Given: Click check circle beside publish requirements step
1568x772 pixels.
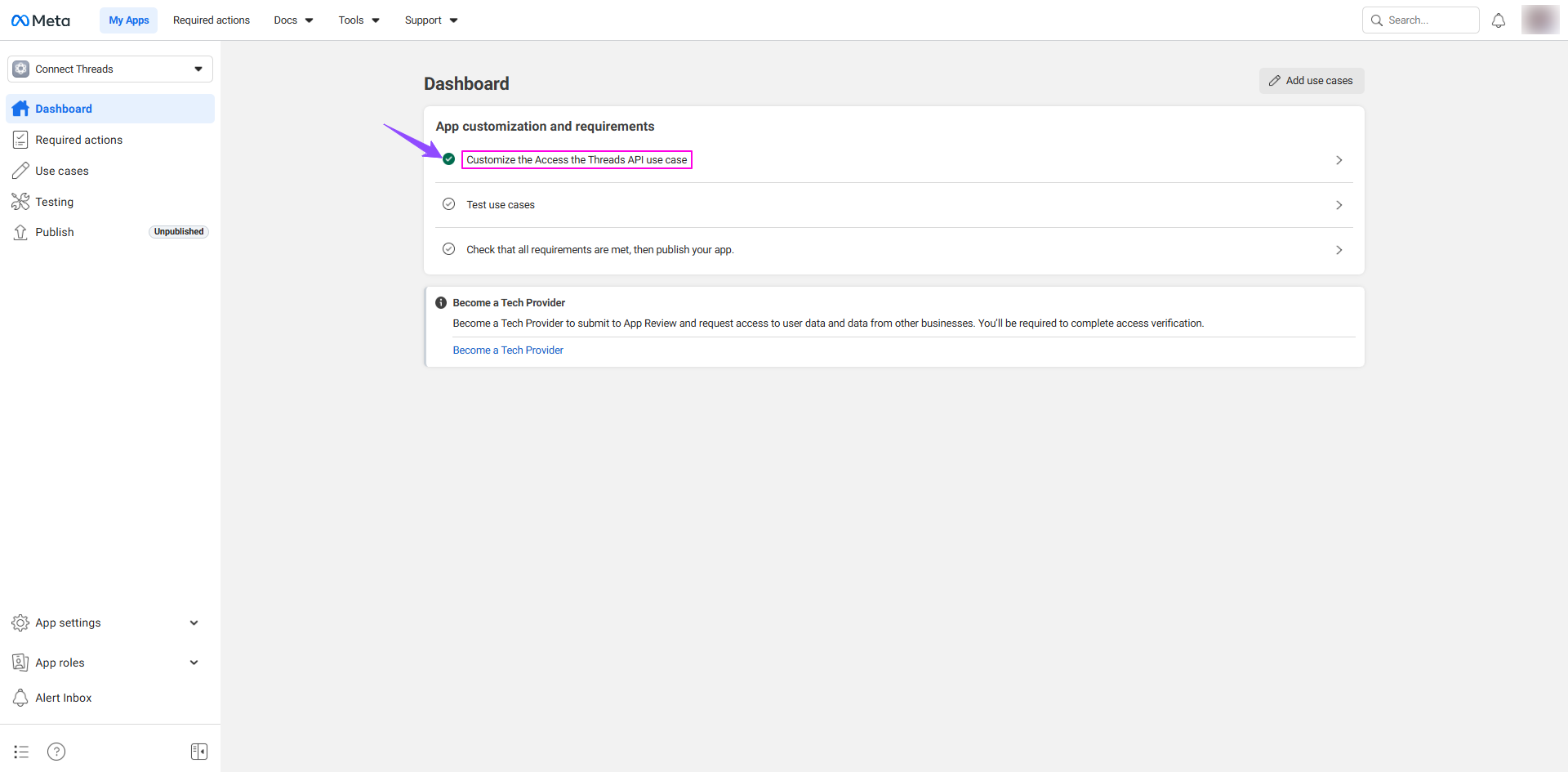Looking at the screenshot, I should pyautogui.click(x=448, y=249).
